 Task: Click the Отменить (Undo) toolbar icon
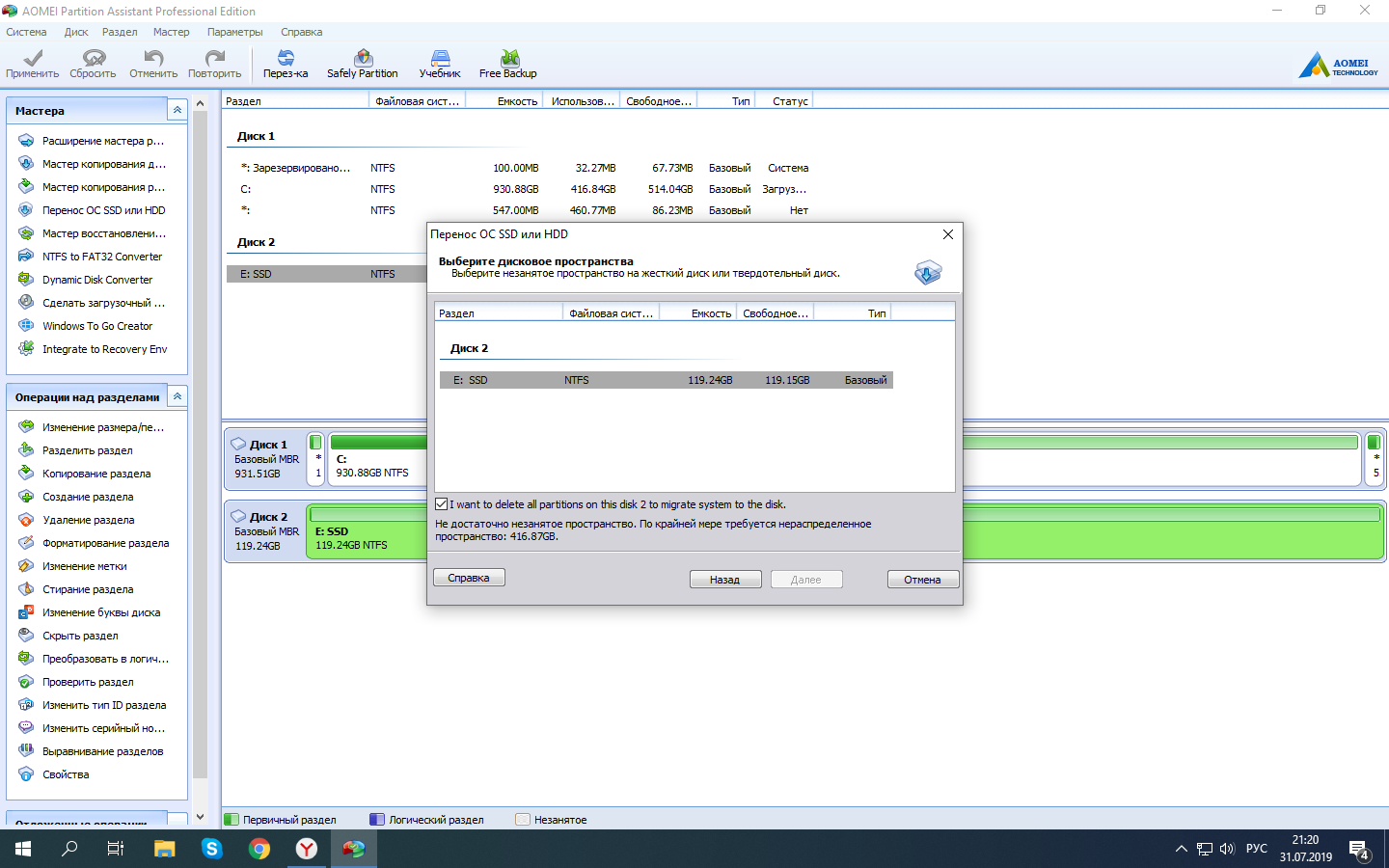coord(153,64)
